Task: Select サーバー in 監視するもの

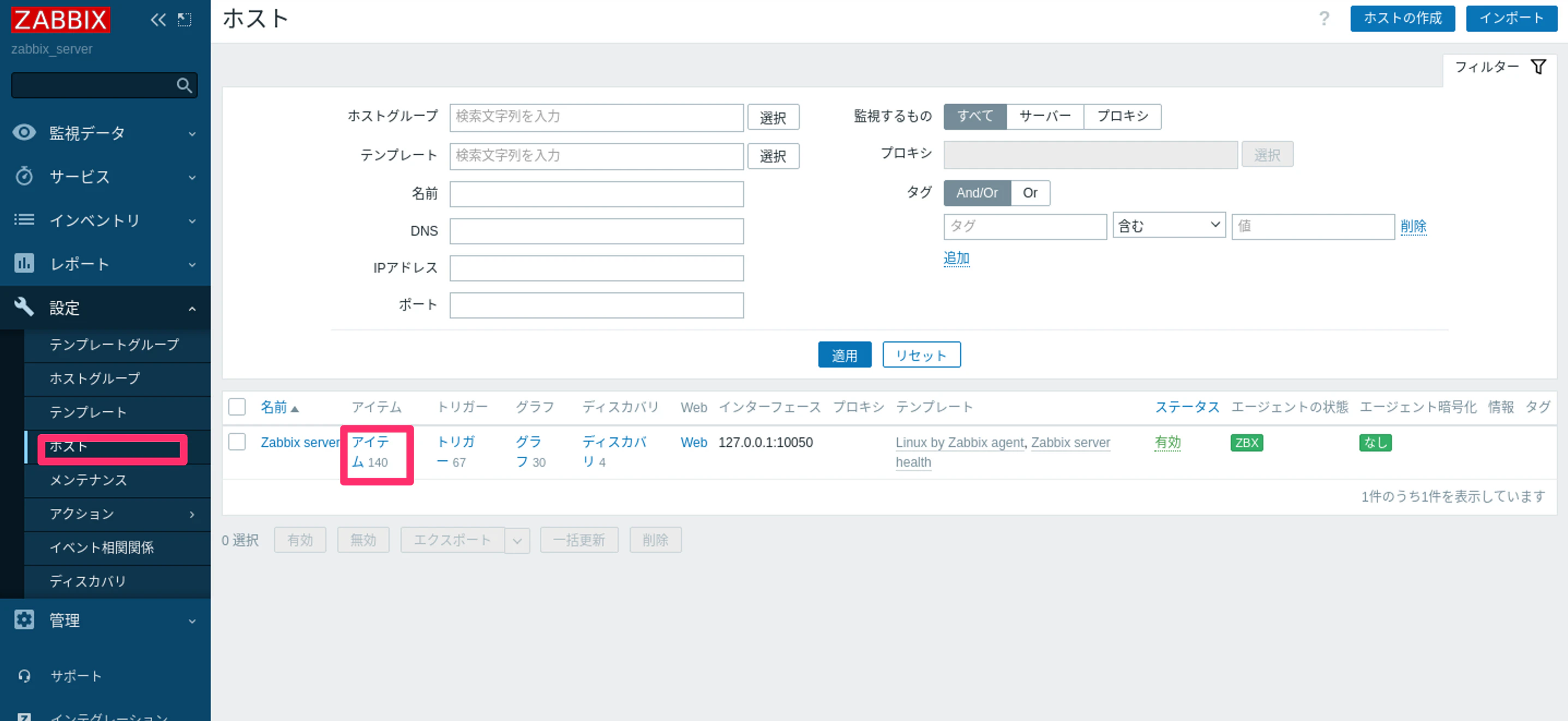Action: click(x=1045, y=116)
